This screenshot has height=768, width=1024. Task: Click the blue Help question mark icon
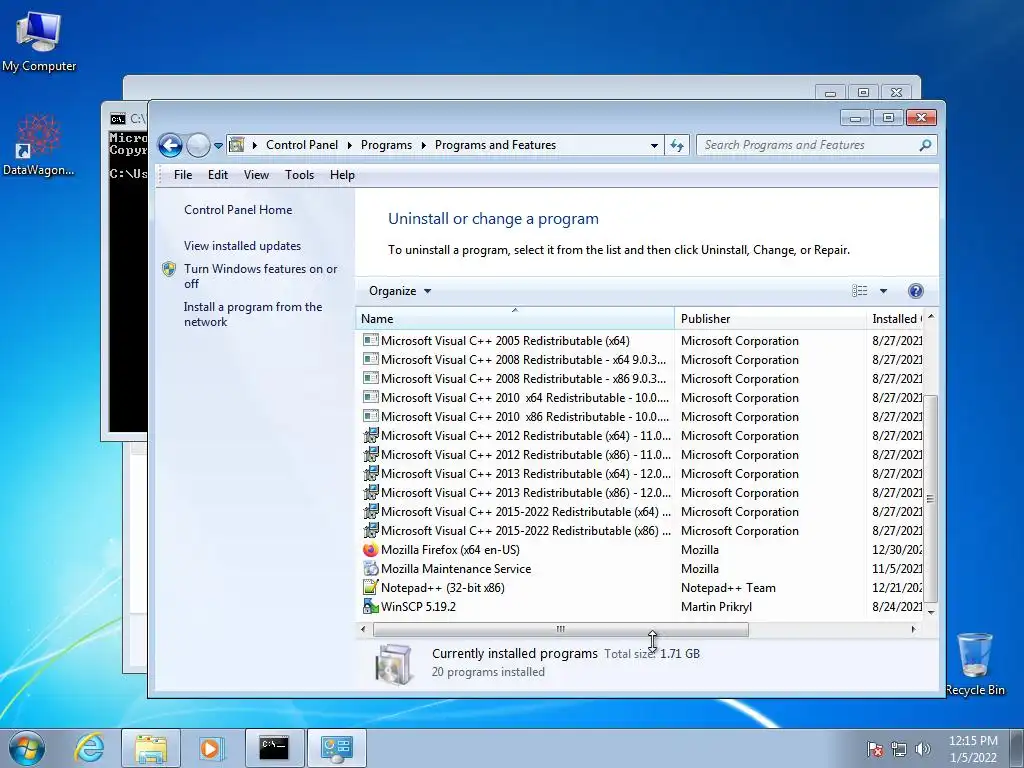click(916, 291)
